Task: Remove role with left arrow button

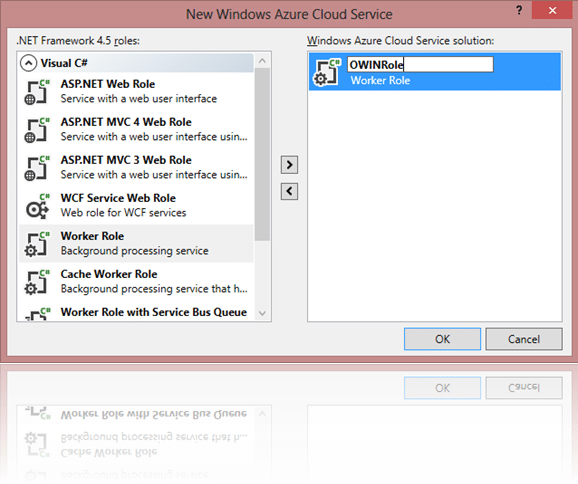Action: 289,191
